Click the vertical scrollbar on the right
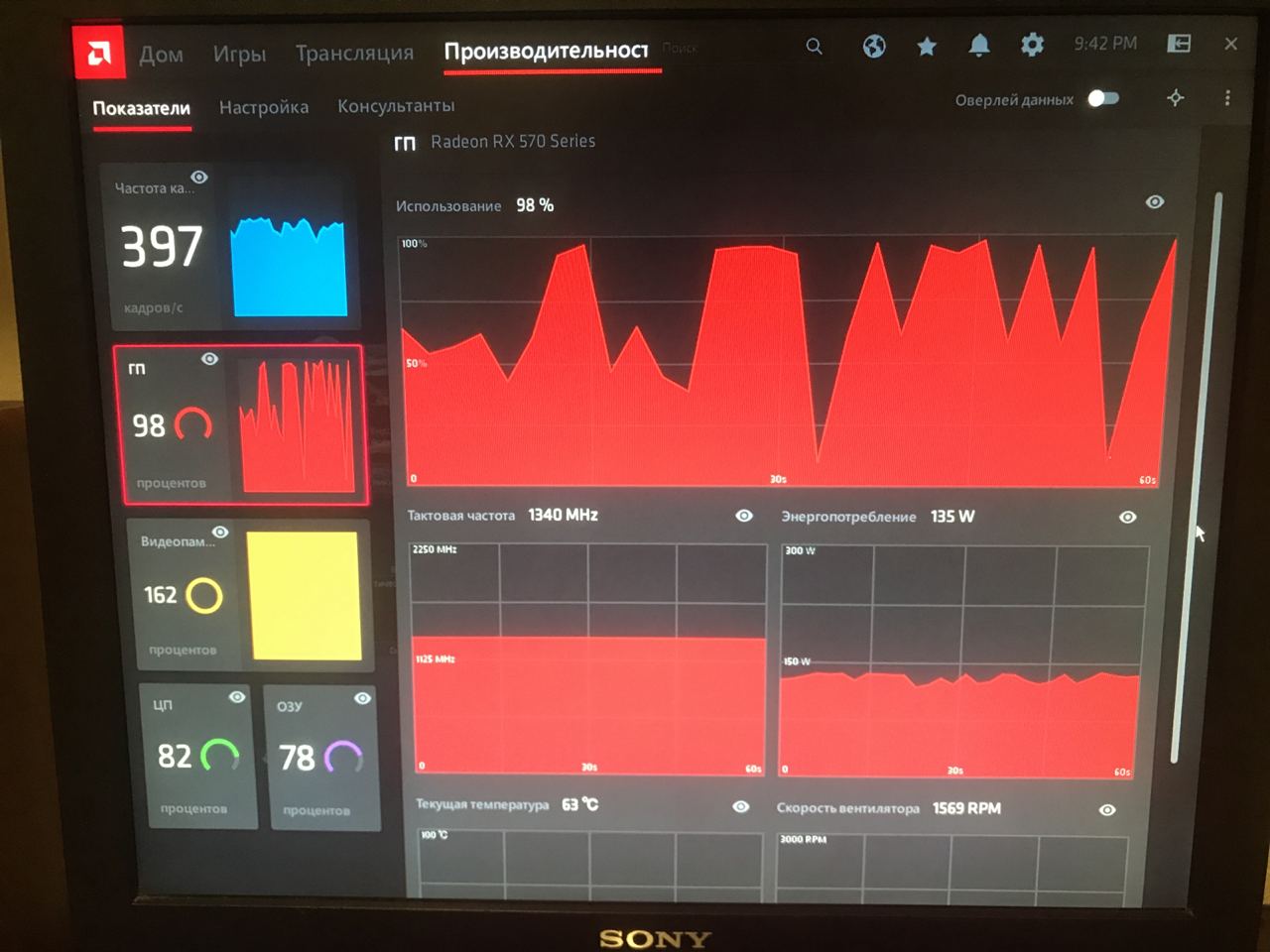This screenshot has width=1270, height=952. click(x=1197, y=476)
